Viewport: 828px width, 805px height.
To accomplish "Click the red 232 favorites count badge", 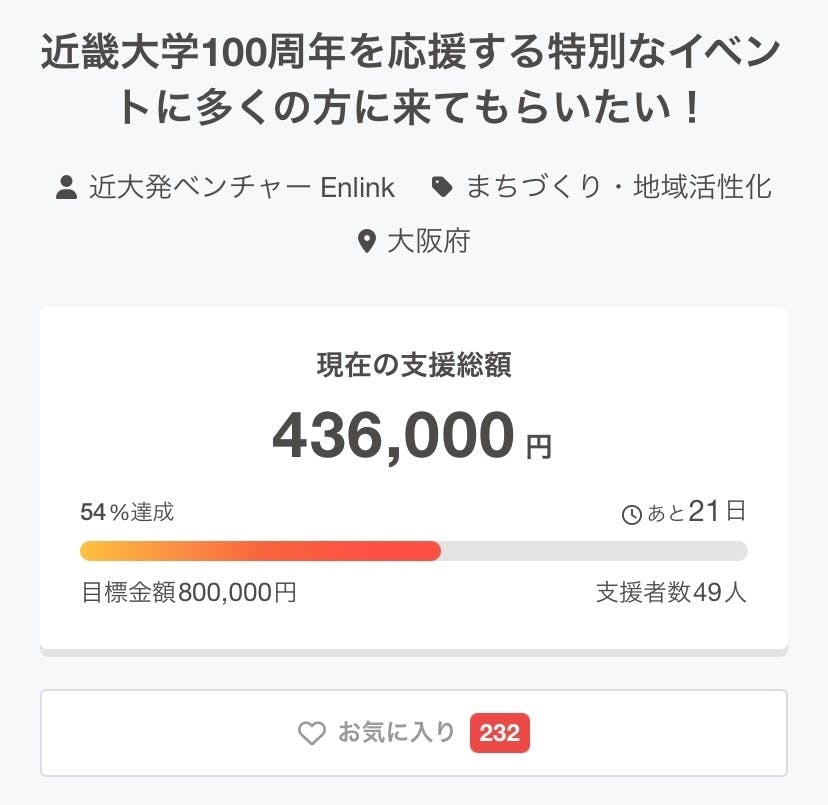I will pos(499,733).
